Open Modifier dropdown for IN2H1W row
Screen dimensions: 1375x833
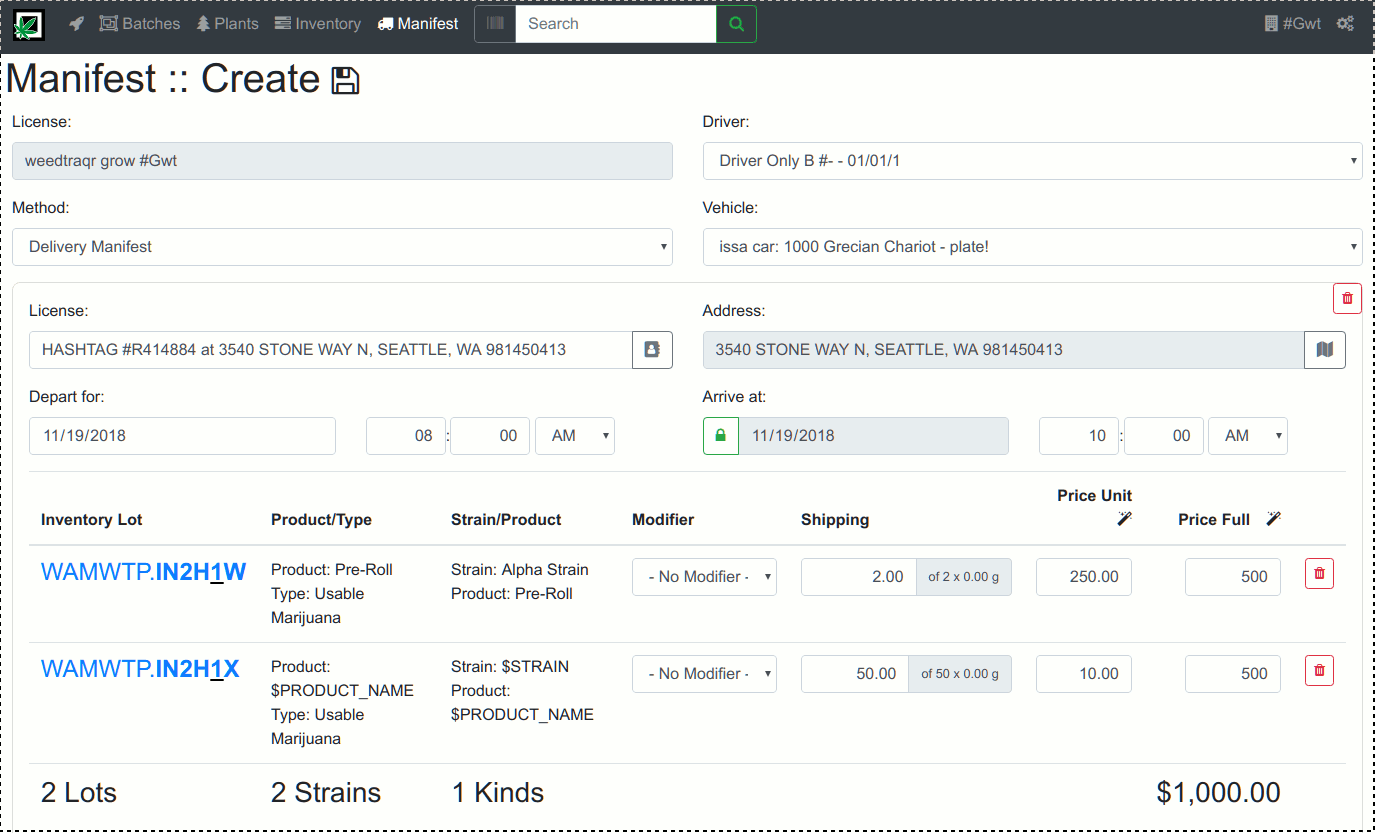[704, 577]
